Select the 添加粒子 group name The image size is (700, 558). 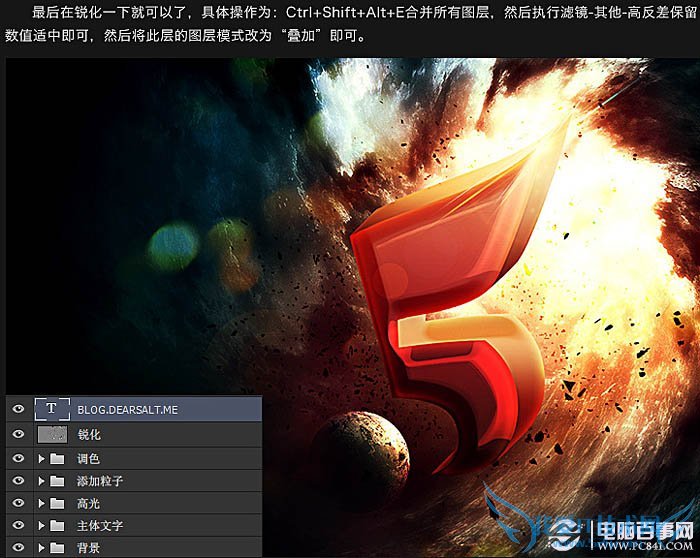tap(100, 481)
